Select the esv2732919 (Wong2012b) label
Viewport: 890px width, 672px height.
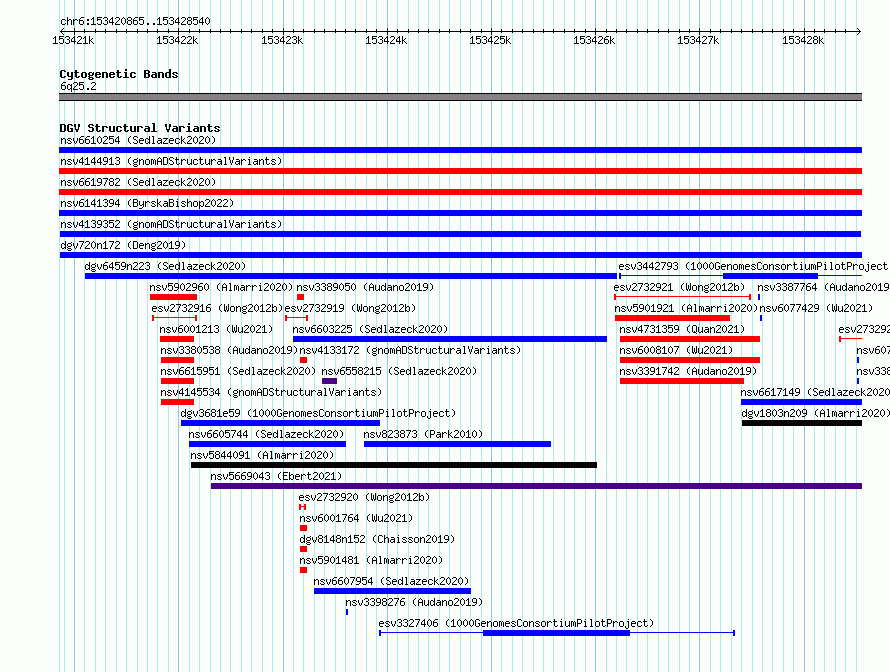350,308
